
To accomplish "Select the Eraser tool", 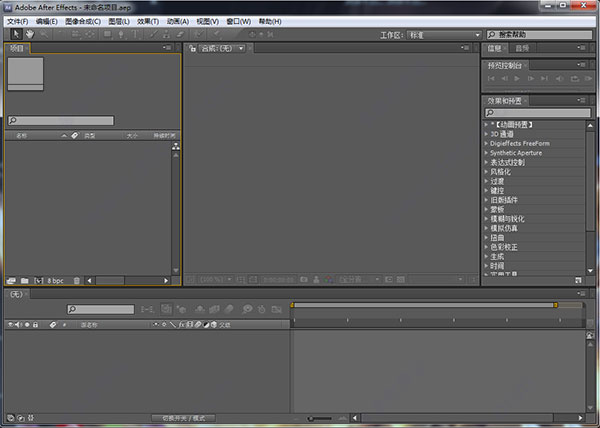I will [180, 34].
